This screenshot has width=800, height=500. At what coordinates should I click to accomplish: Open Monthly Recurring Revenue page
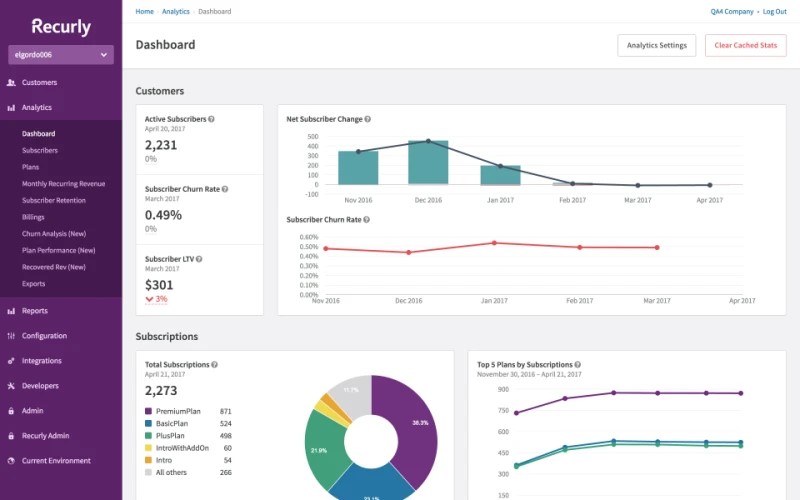(63, 184)
